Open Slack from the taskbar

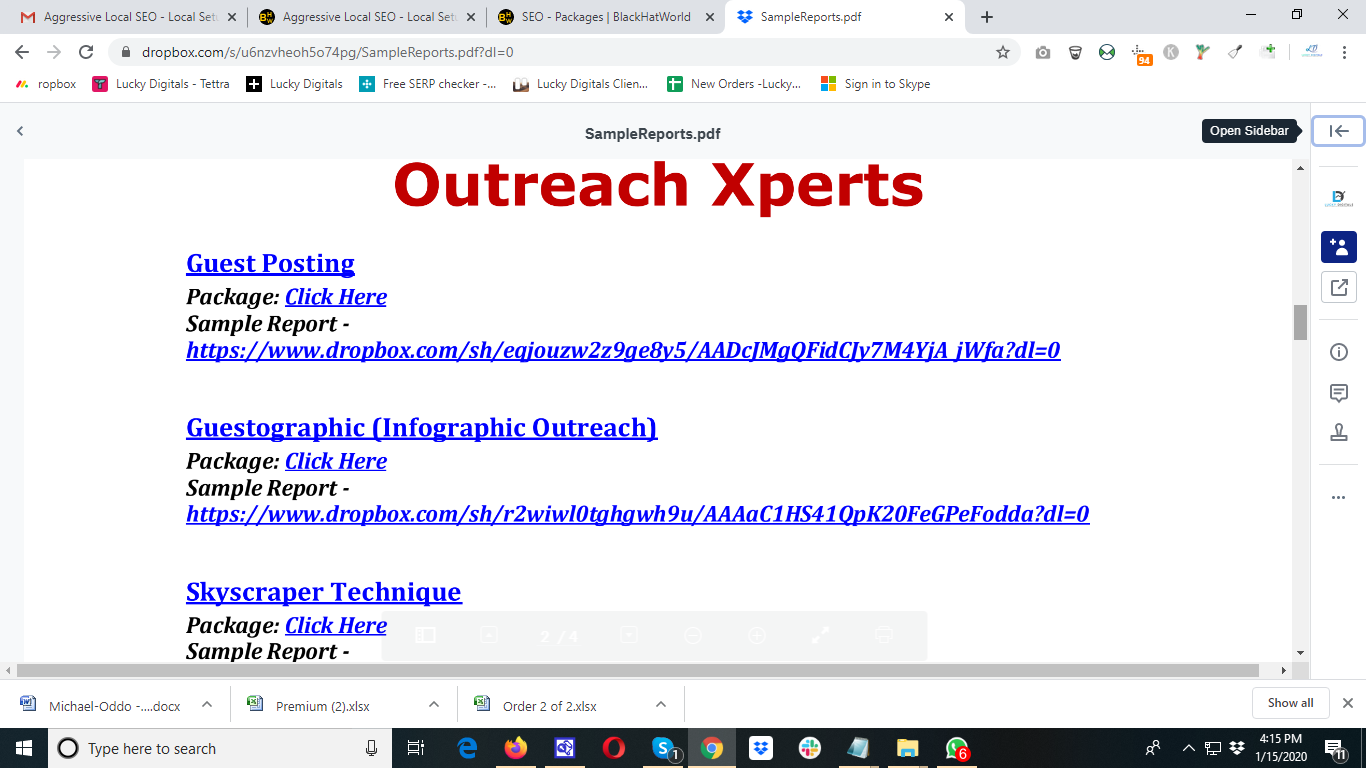[810, 748]
